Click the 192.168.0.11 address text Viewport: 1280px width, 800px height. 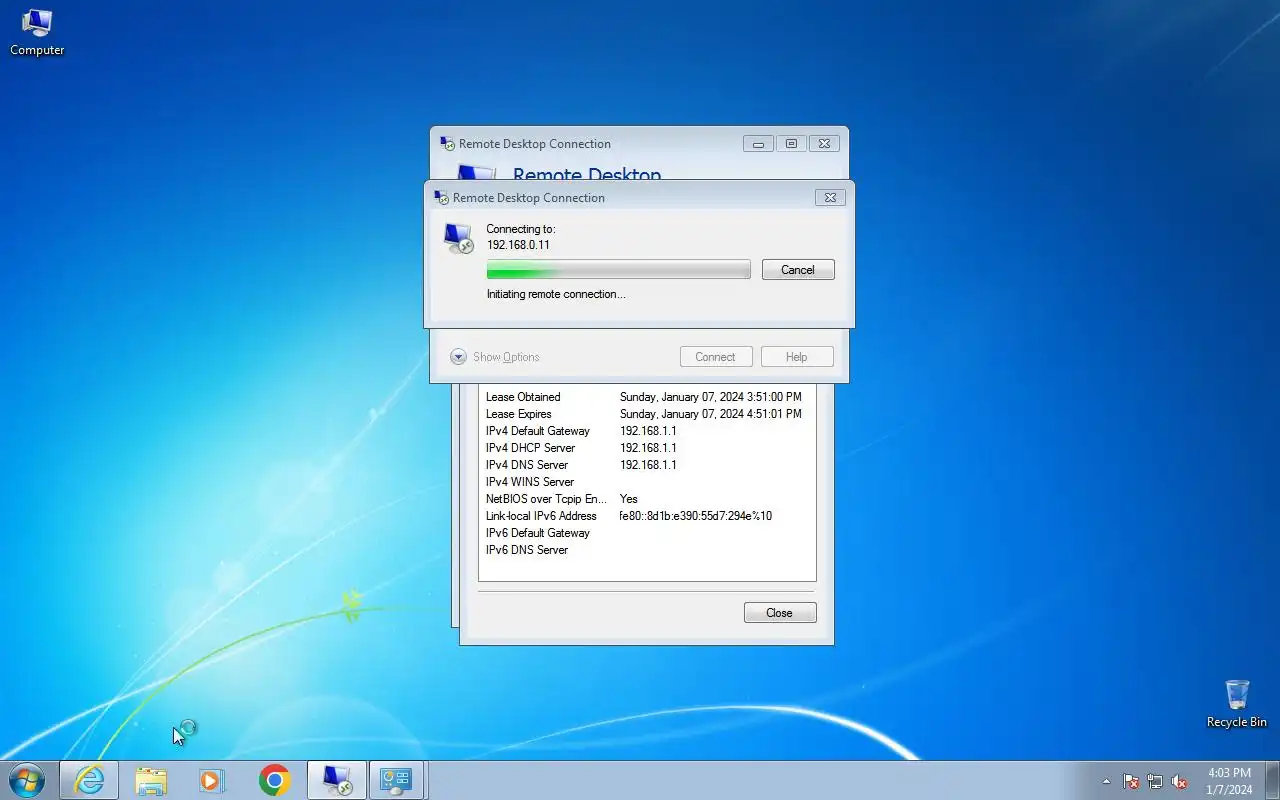[518, 245]
